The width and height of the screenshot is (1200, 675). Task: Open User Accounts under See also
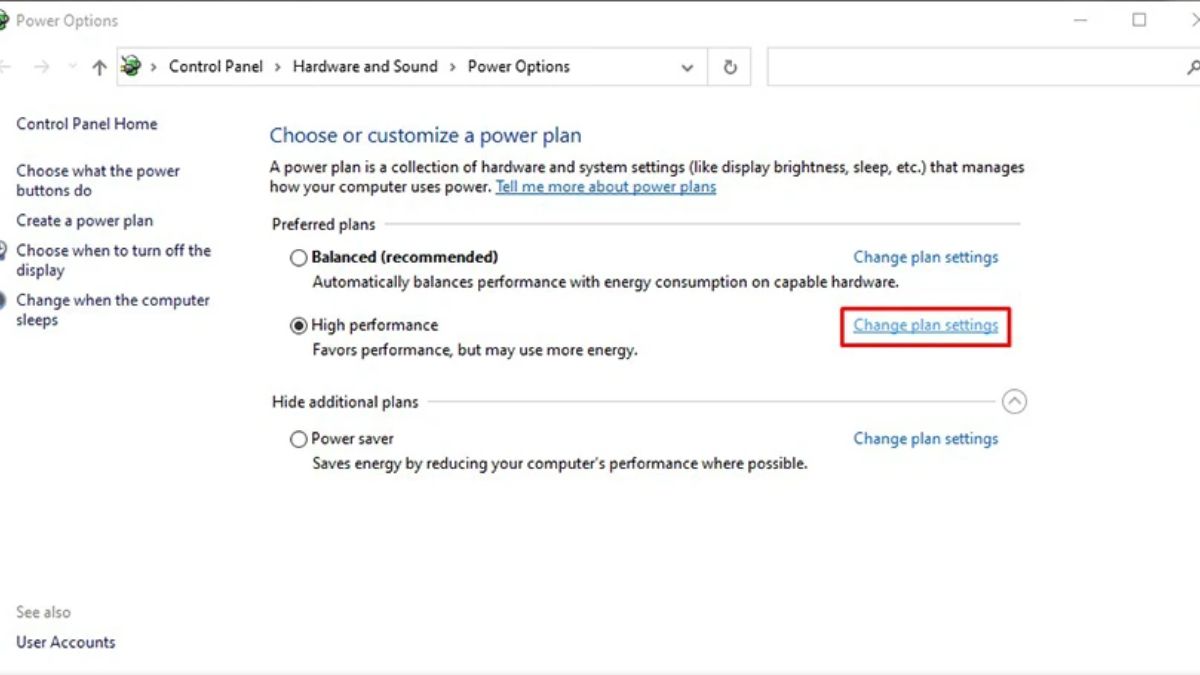(x=66, y=642)
